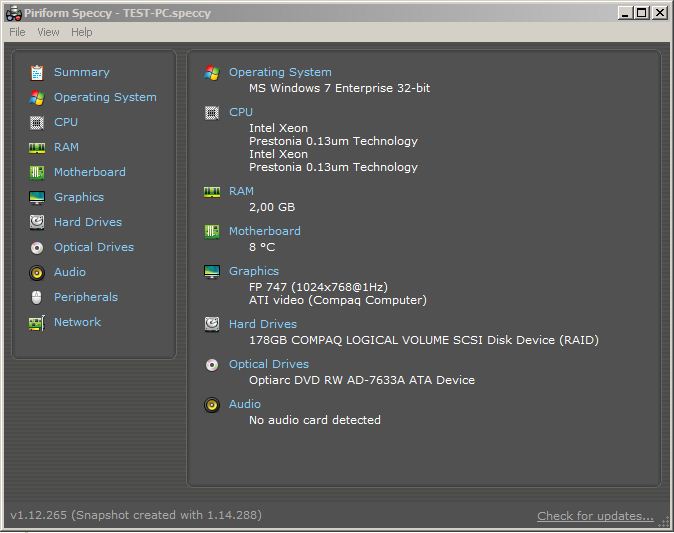Click the Graphics monitor icon in summary panel
Screen dimensions: 674x533
(x=212, y=272)
